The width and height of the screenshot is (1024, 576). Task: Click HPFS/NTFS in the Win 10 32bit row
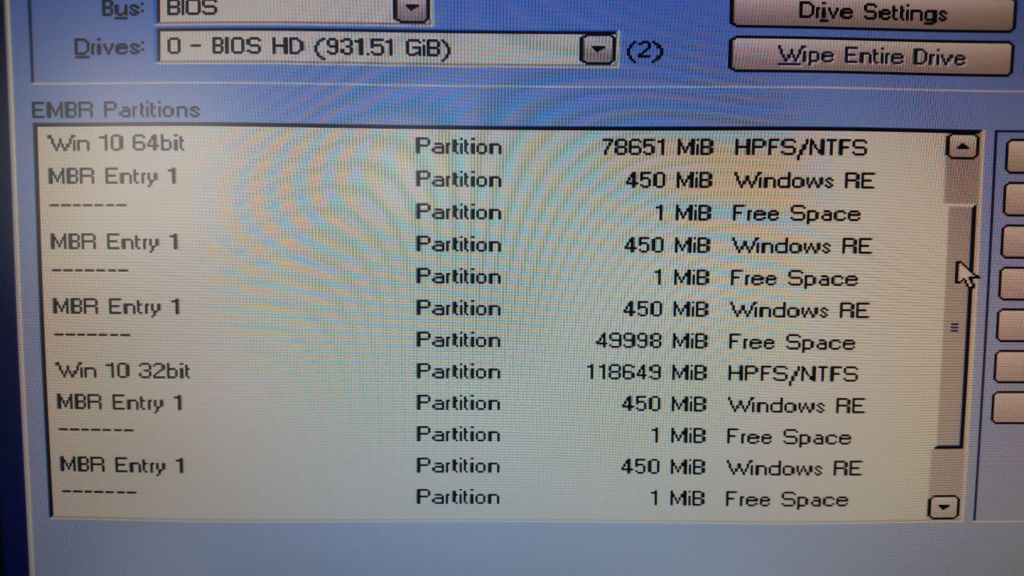(x=793, y=374)
